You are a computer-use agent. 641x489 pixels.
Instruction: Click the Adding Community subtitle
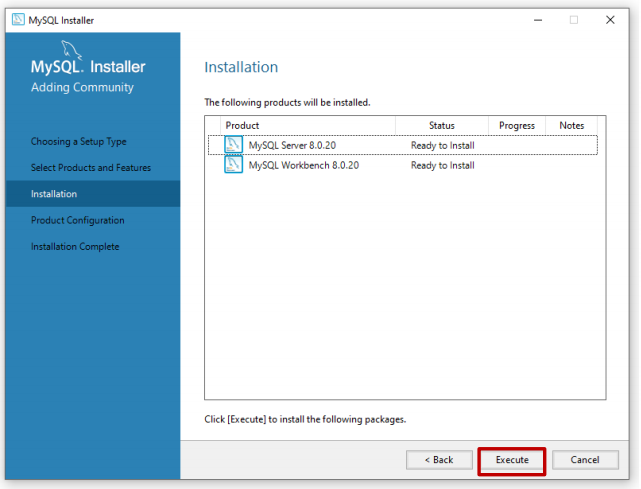[82, 87]
